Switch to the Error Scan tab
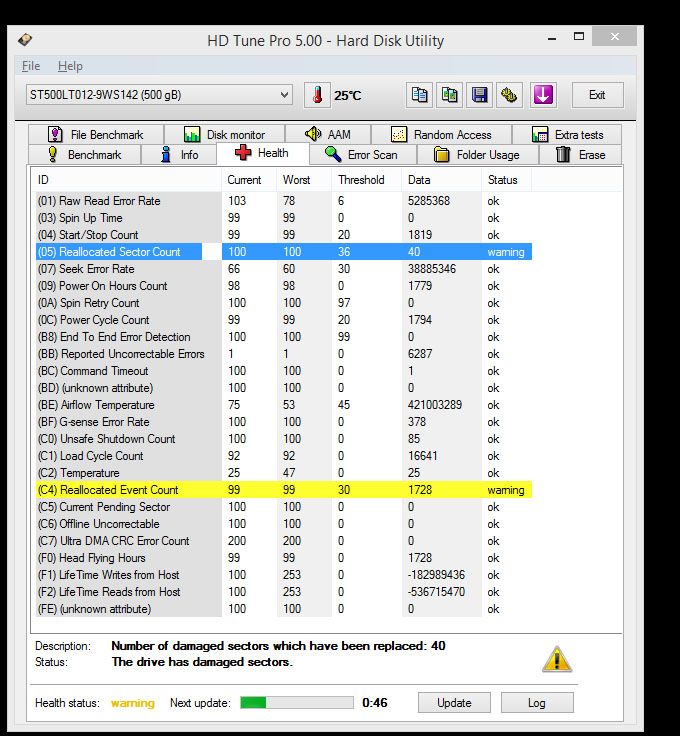The image size is (680, 736). [363, 154]
